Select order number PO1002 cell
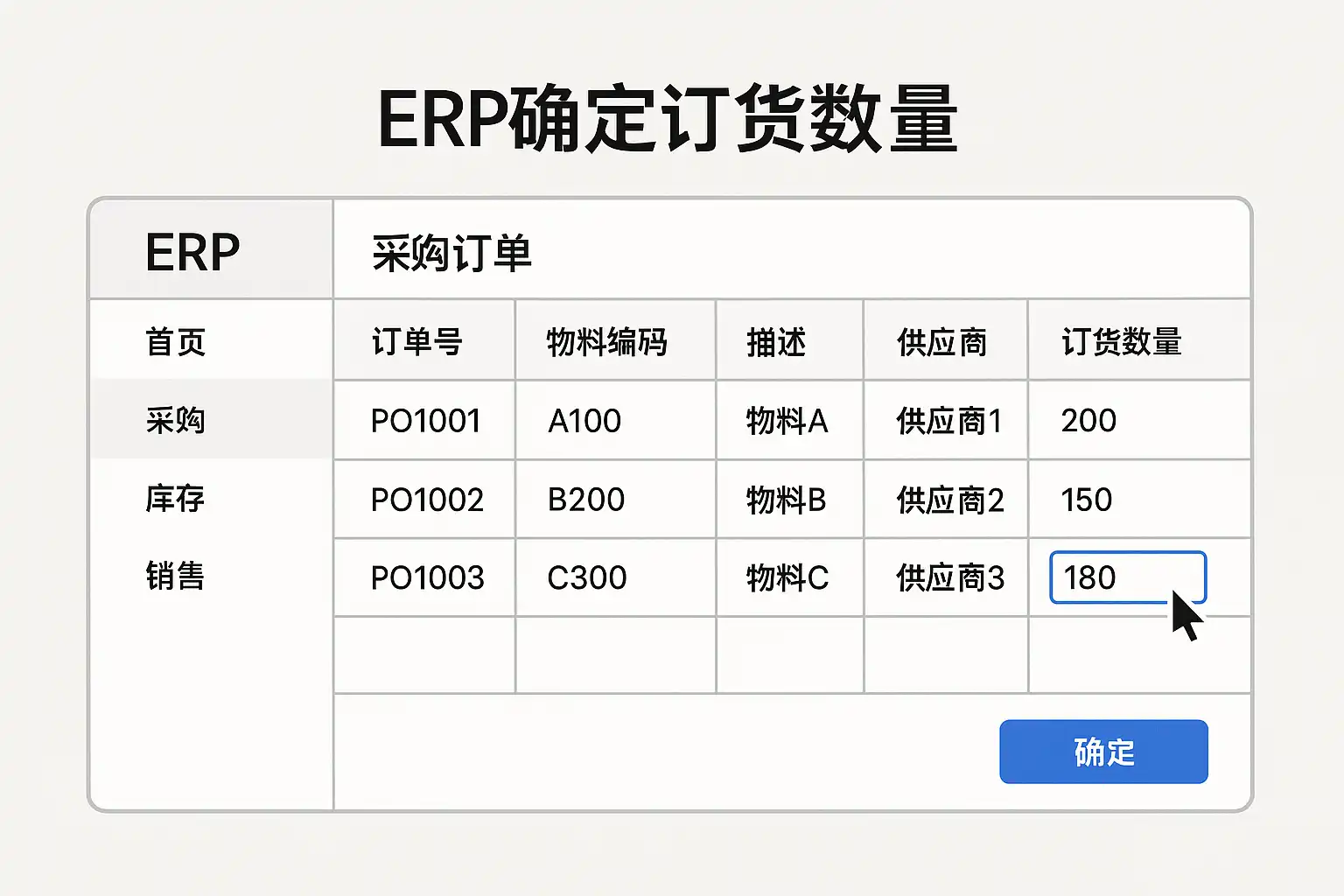1344x896 pixels. tap(427, 500)
